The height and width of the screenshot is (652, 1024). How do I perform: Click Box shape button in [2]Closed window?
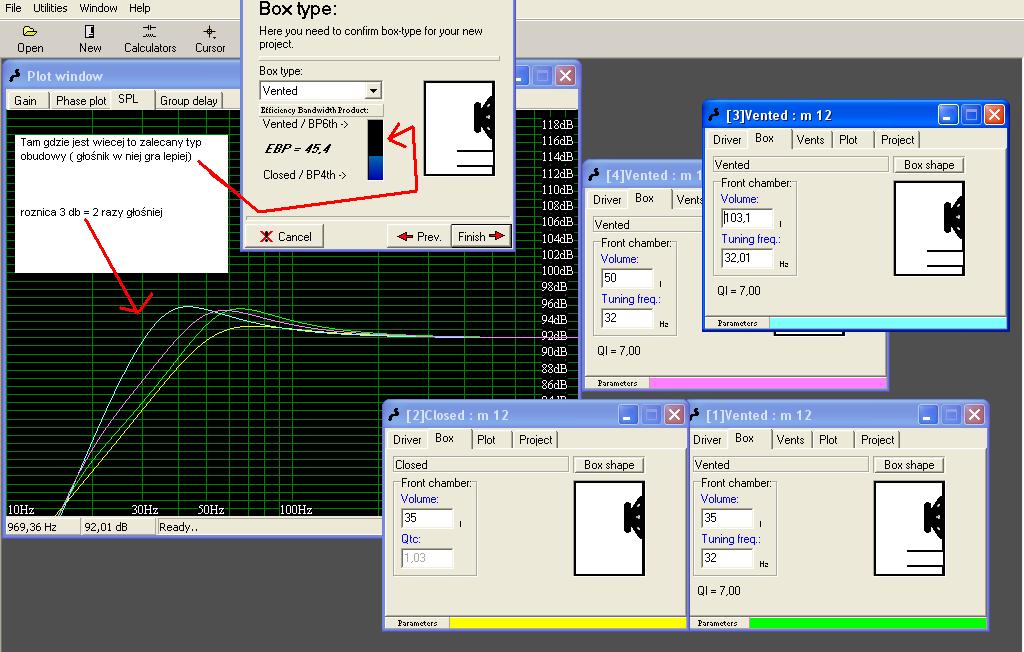point(608,465)
